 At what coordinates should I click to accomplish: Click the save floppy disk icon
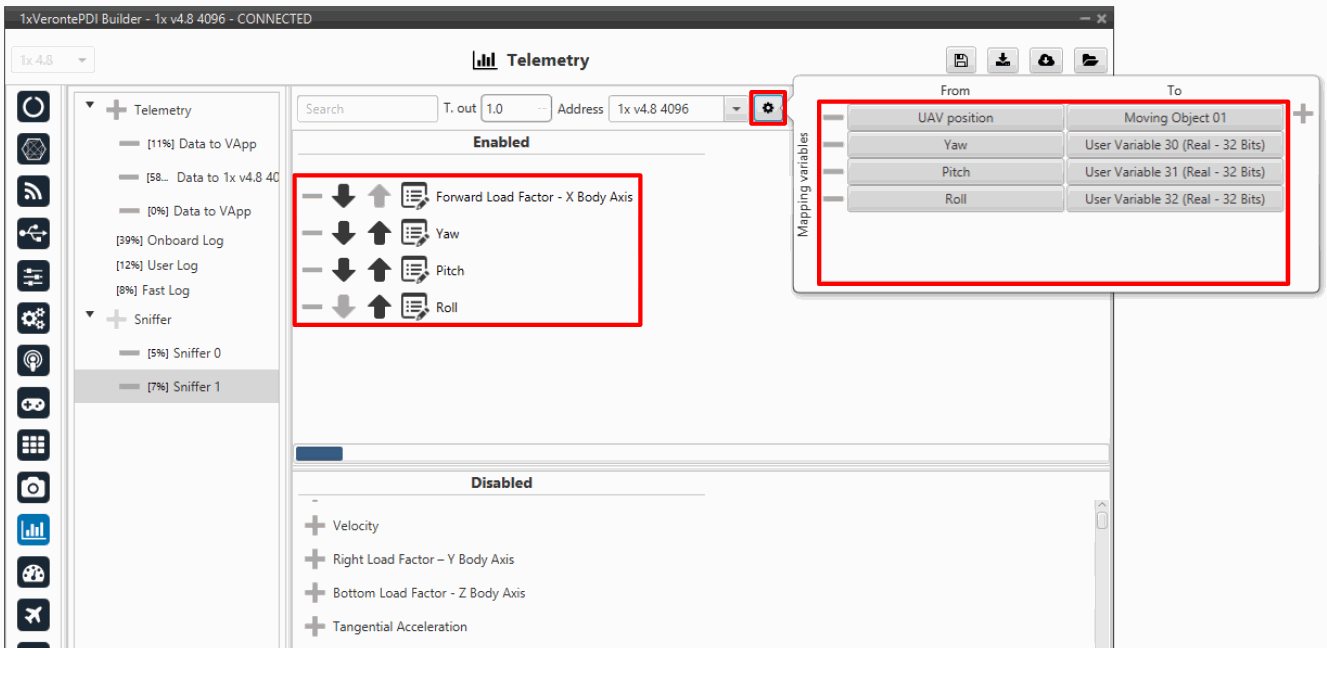pos(960,60)
